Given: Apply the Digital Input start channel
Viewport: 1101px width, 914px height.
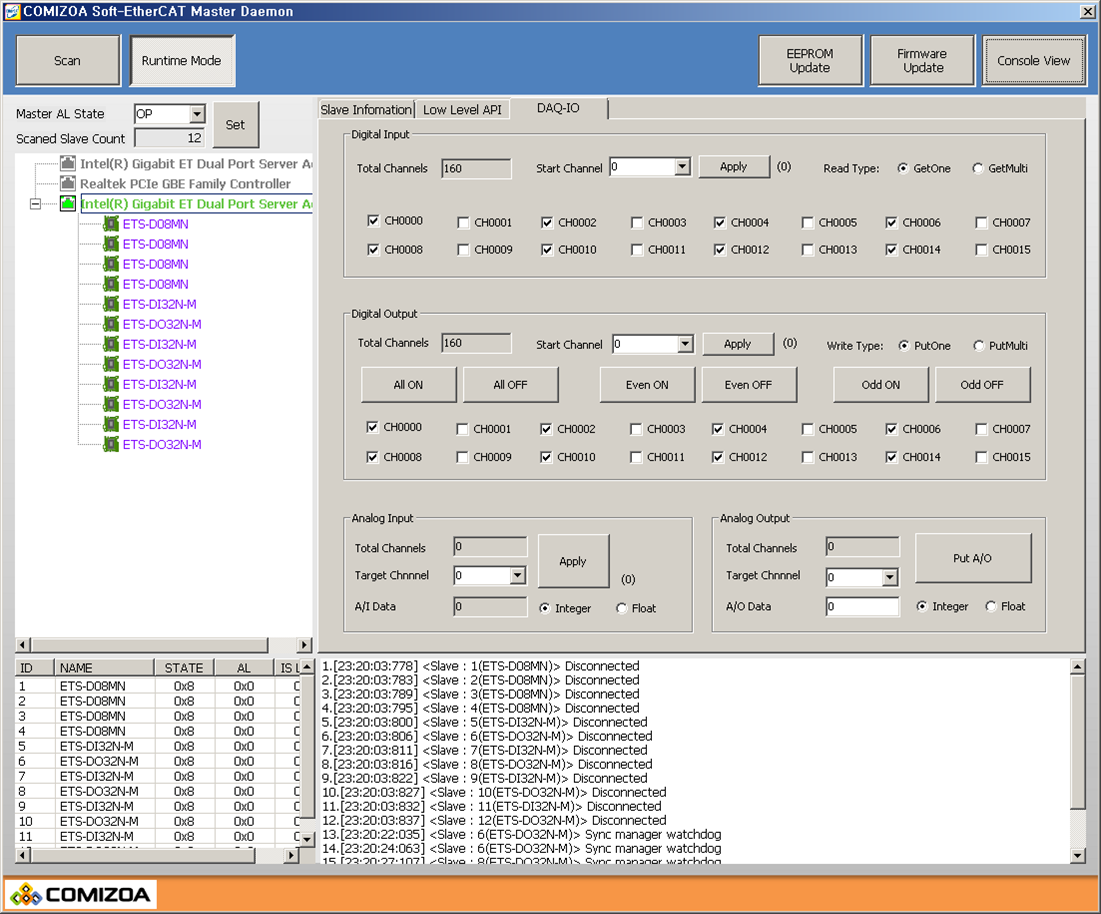Looking at the screenshot, I should 734,166.
